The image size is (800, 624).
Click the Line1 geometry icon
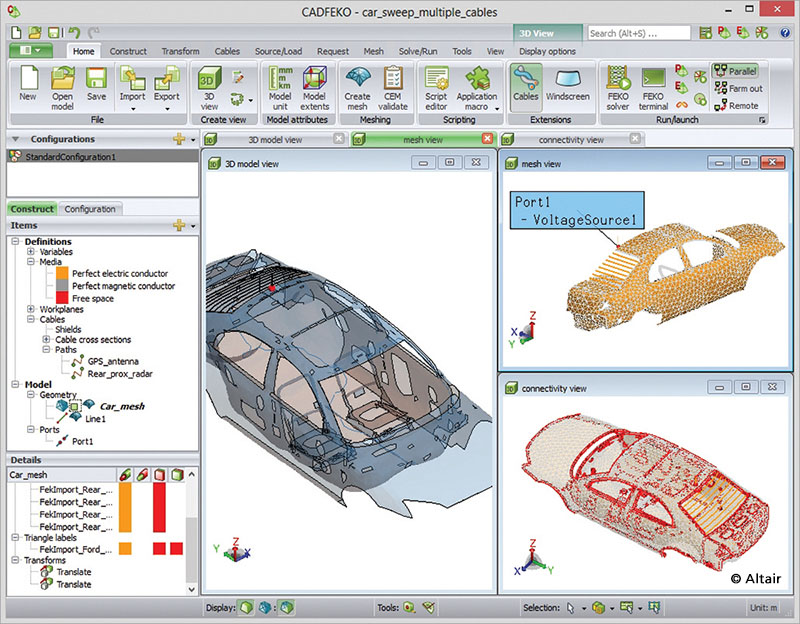pyautogui.click(x=62, y=418)
